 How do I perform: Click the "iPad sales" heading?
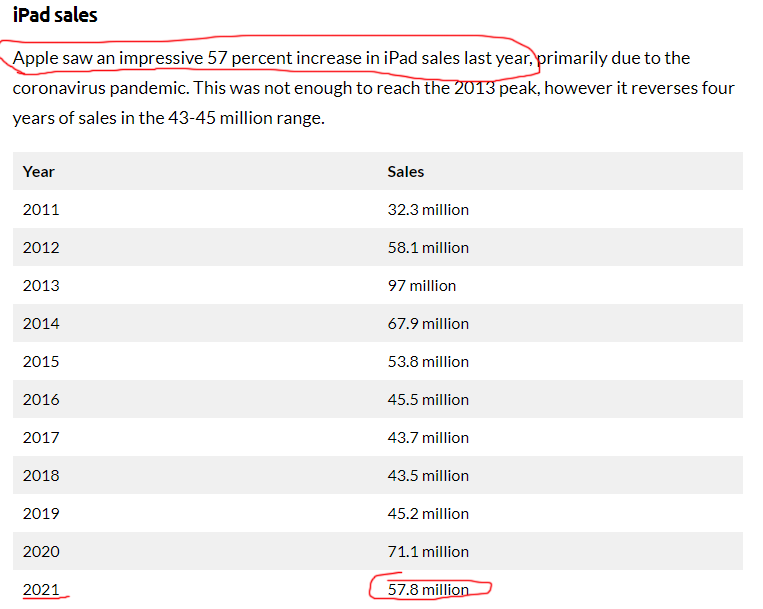click(55, 15)
